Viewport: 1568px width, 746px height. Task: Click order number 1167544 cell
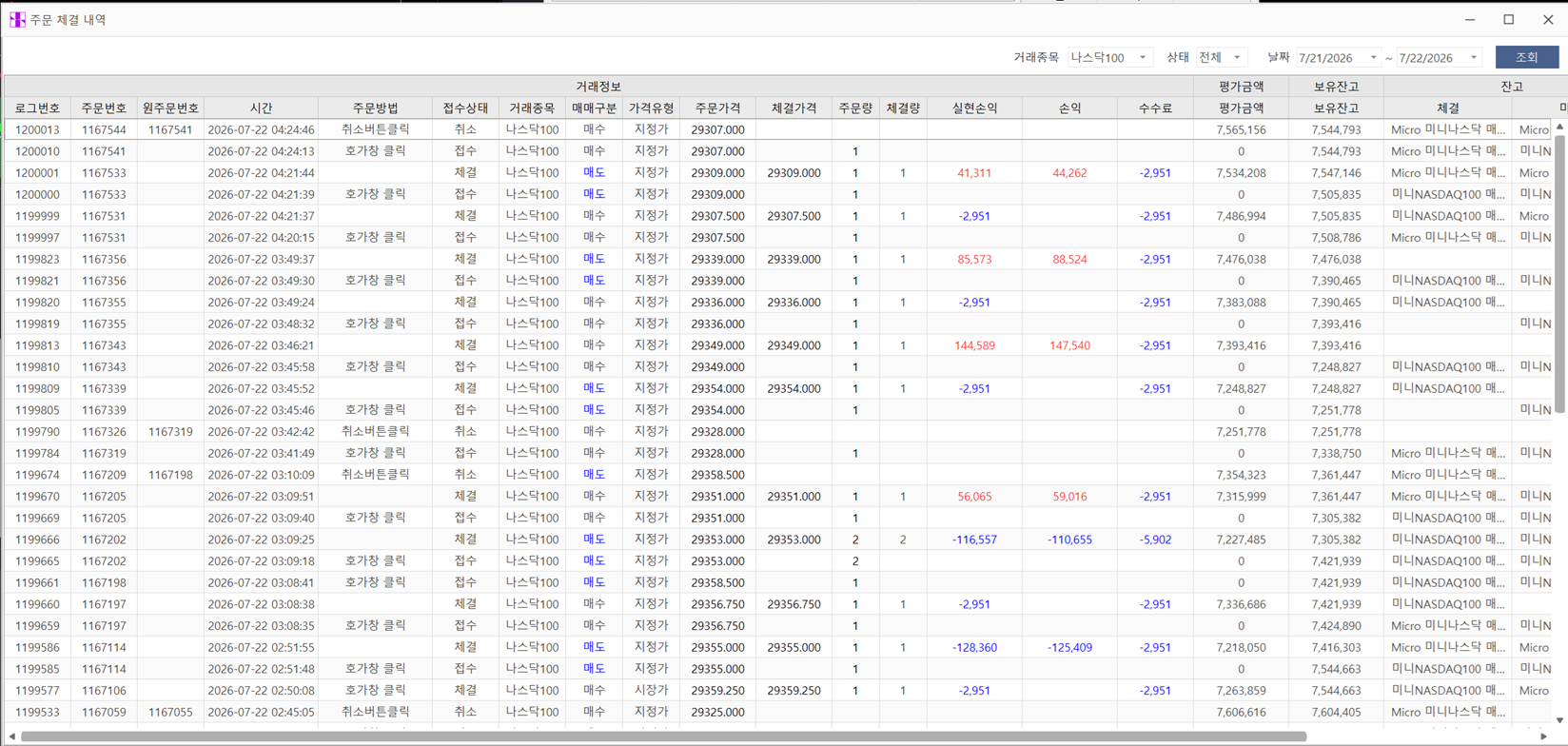pyautogui.click(x=105, y=129)
